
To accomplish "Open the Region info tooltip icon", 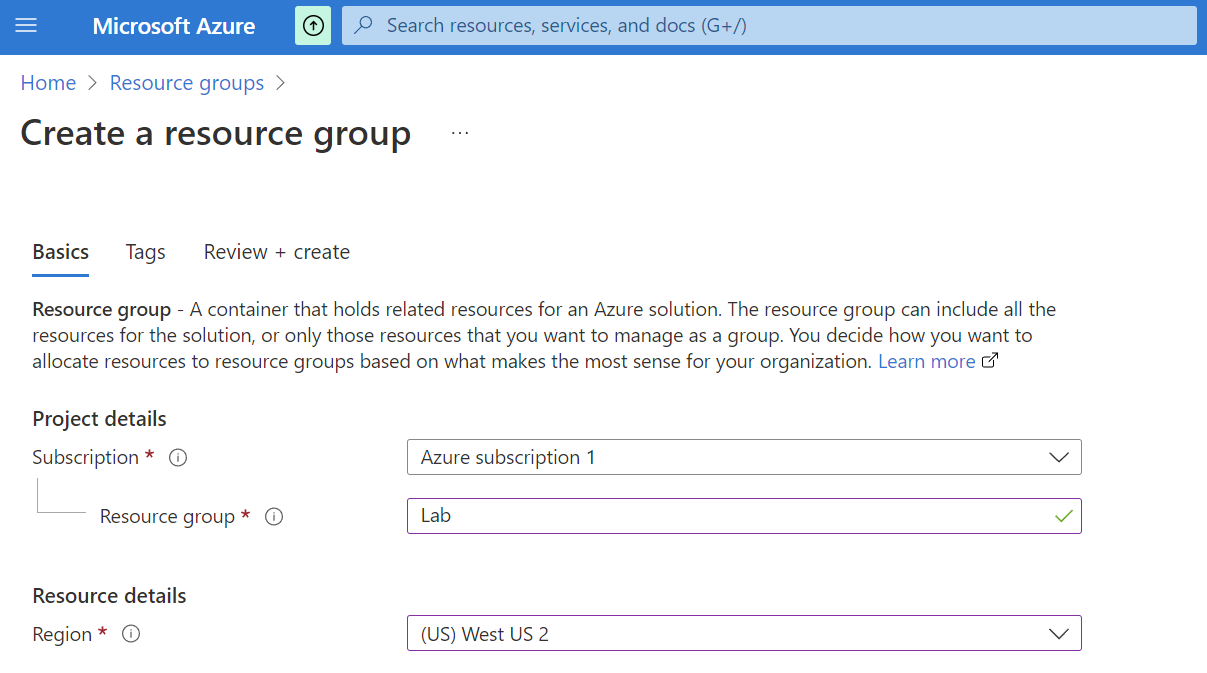I will click(x=131, y=633).
